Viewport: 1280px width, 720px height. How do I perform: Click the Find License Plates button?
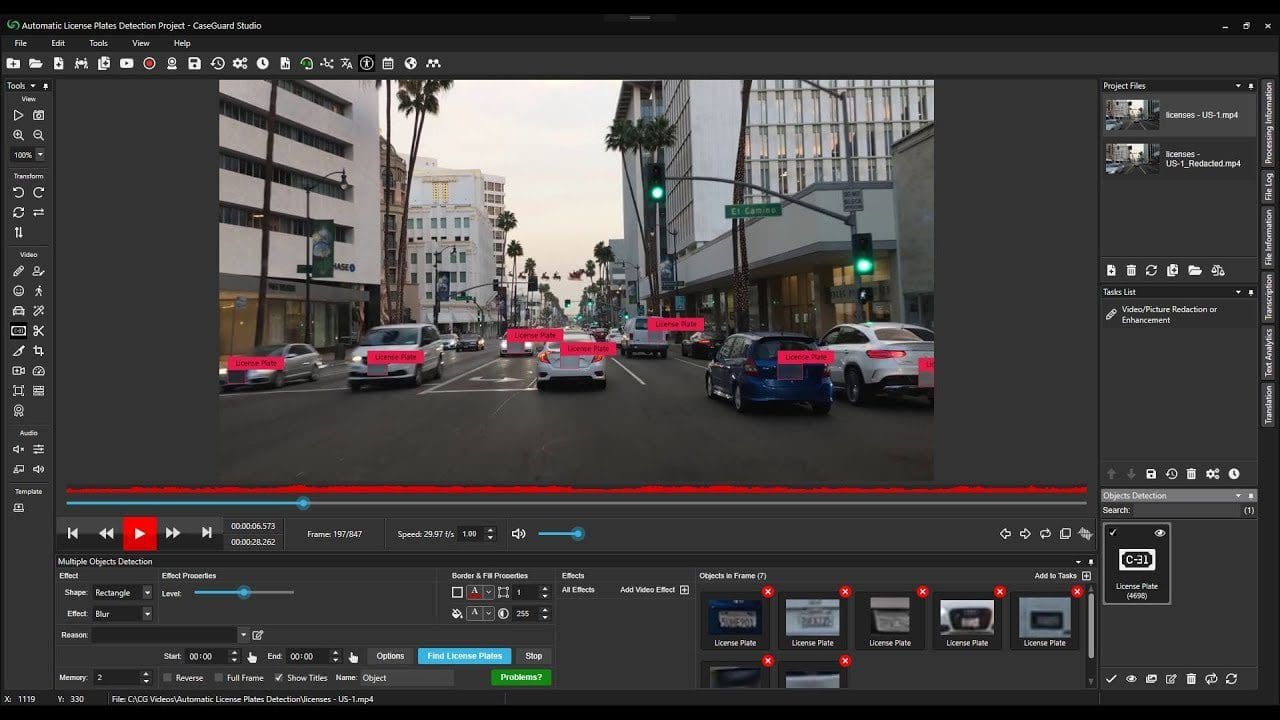point(463,656)
